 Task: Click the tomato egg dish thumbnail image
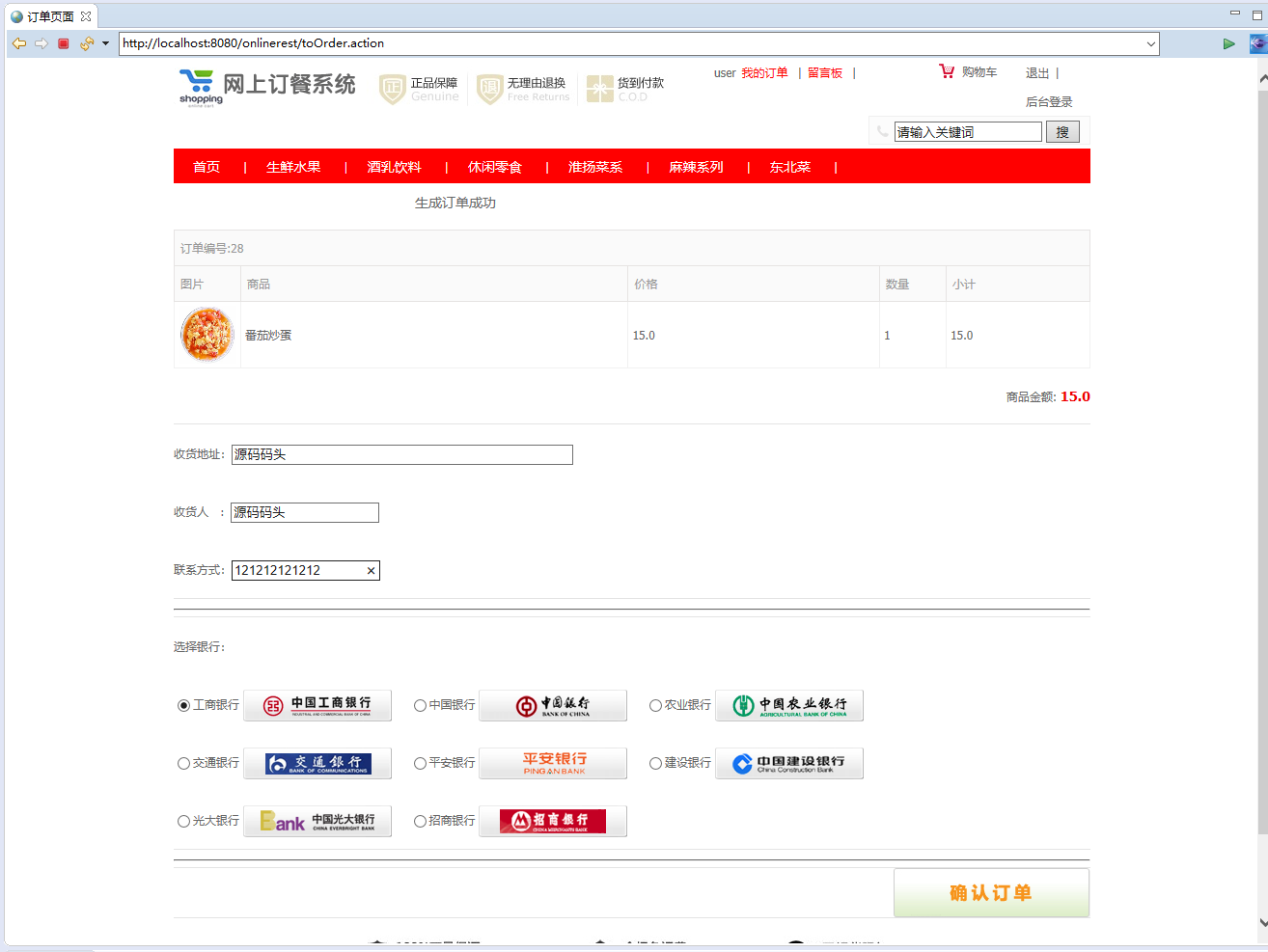(x=207, y=335)
